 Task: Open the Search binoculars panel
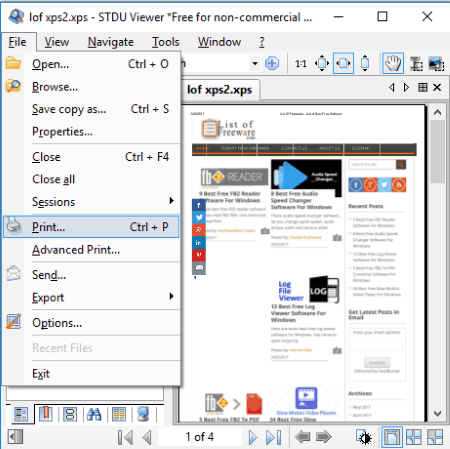pos(94,414)
